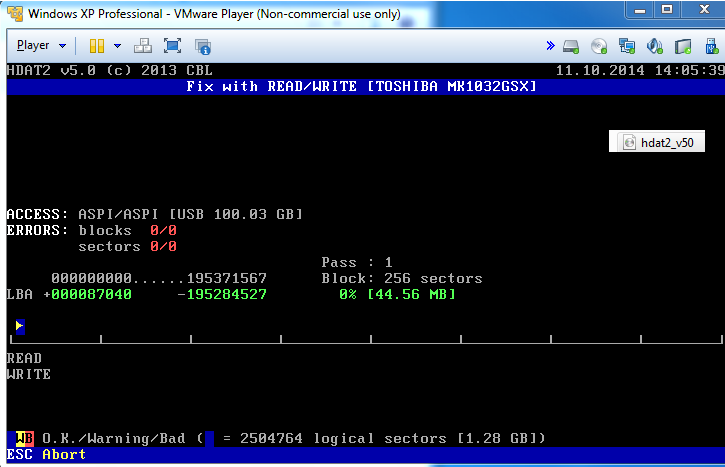Click the printer device icon

pos(683,46)
